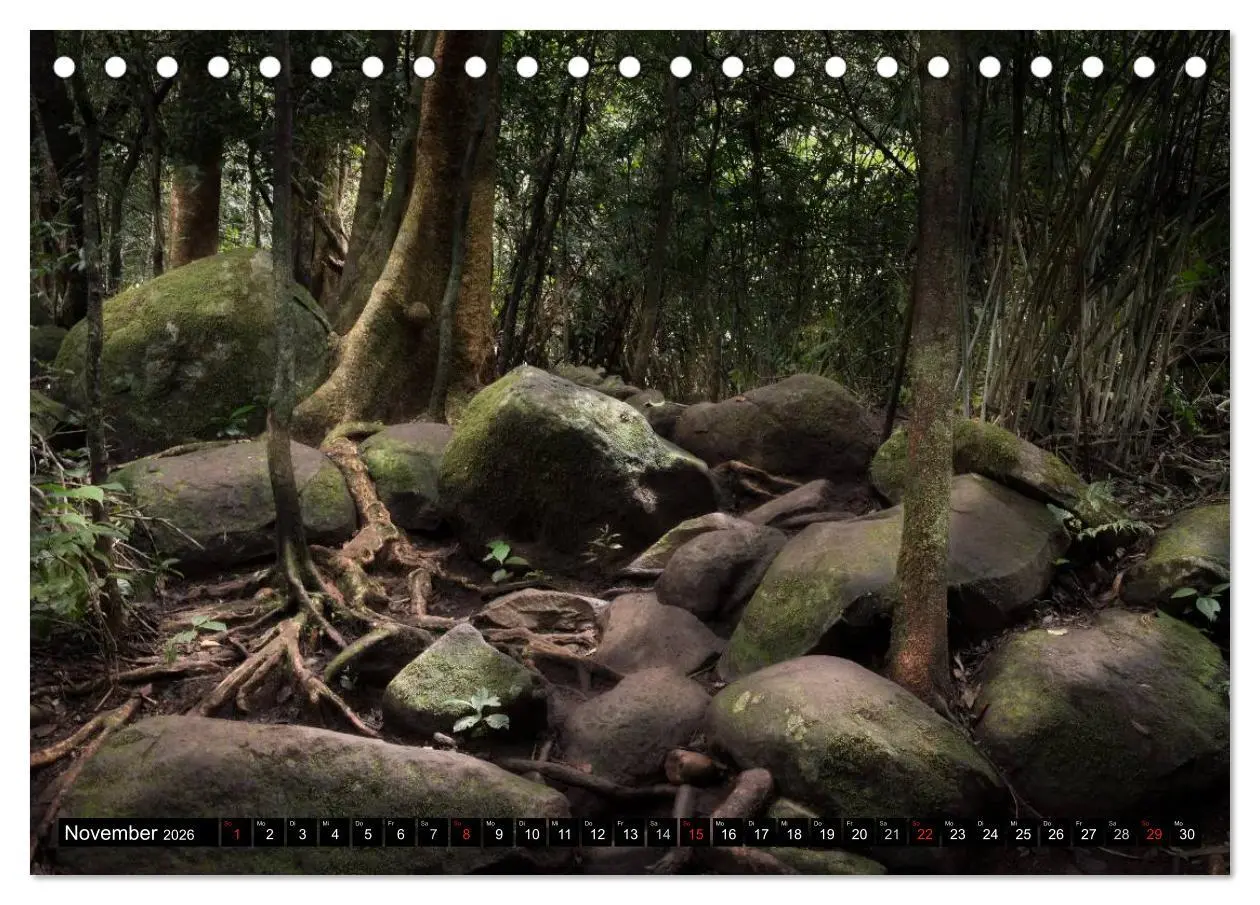Select day 21 in the date strip
The image size is (1260, 905).
(x=892, y=833)
